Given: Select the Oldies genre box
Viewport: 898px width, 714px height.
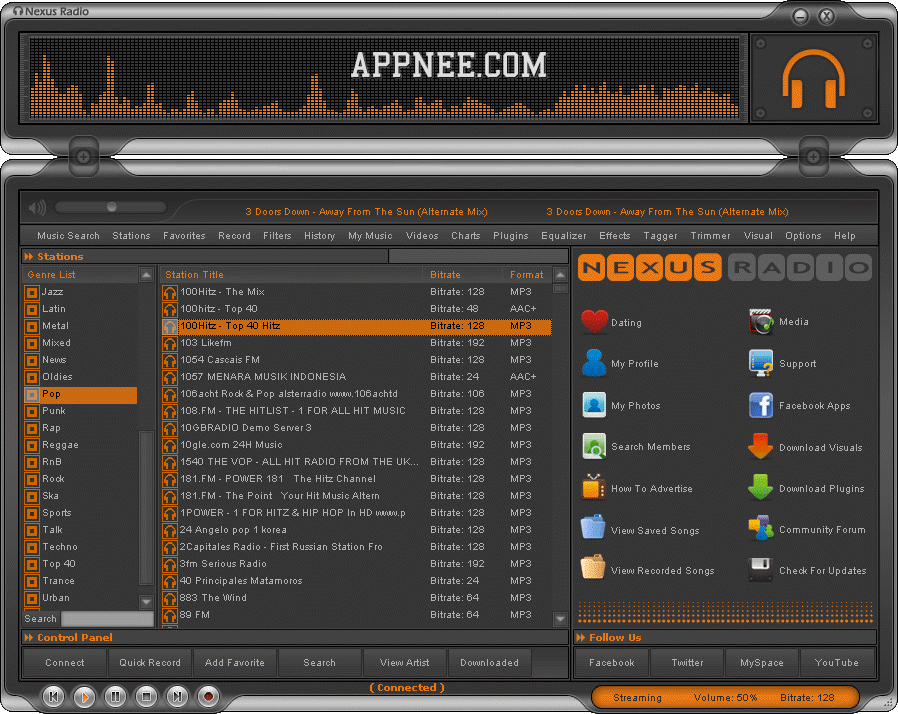Looking at the screenshot, I should [31, 378].
